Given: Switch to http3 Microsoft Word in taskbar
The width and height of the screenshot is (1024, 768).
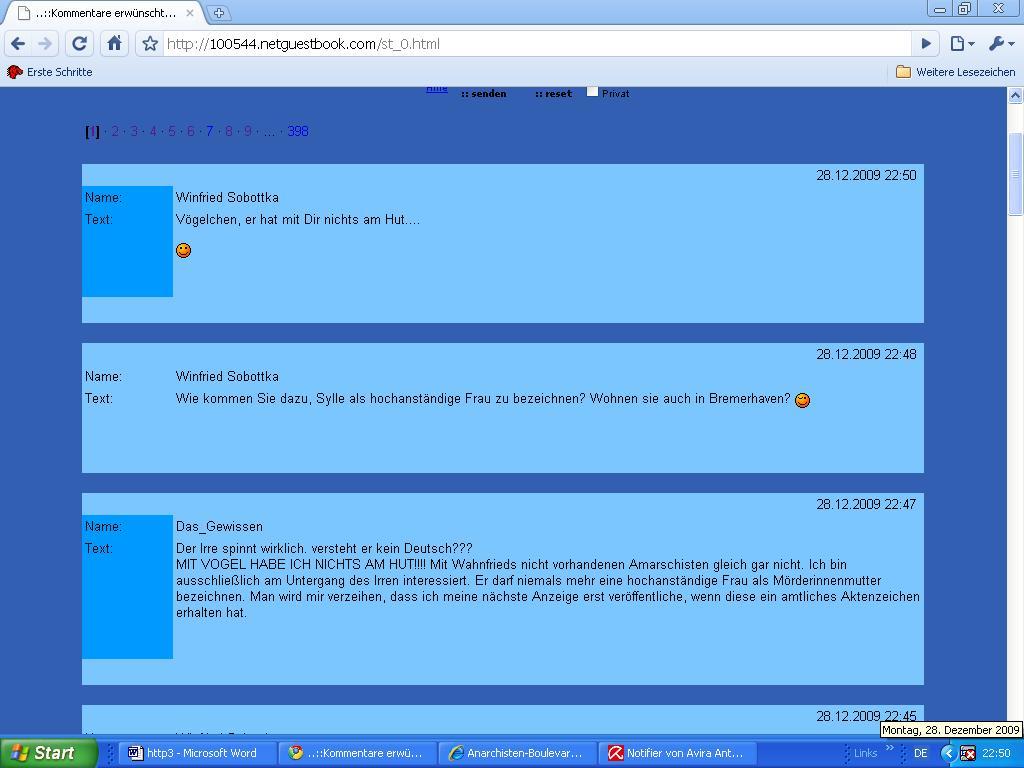Looking at the screenshot, I should pos(197,753).
